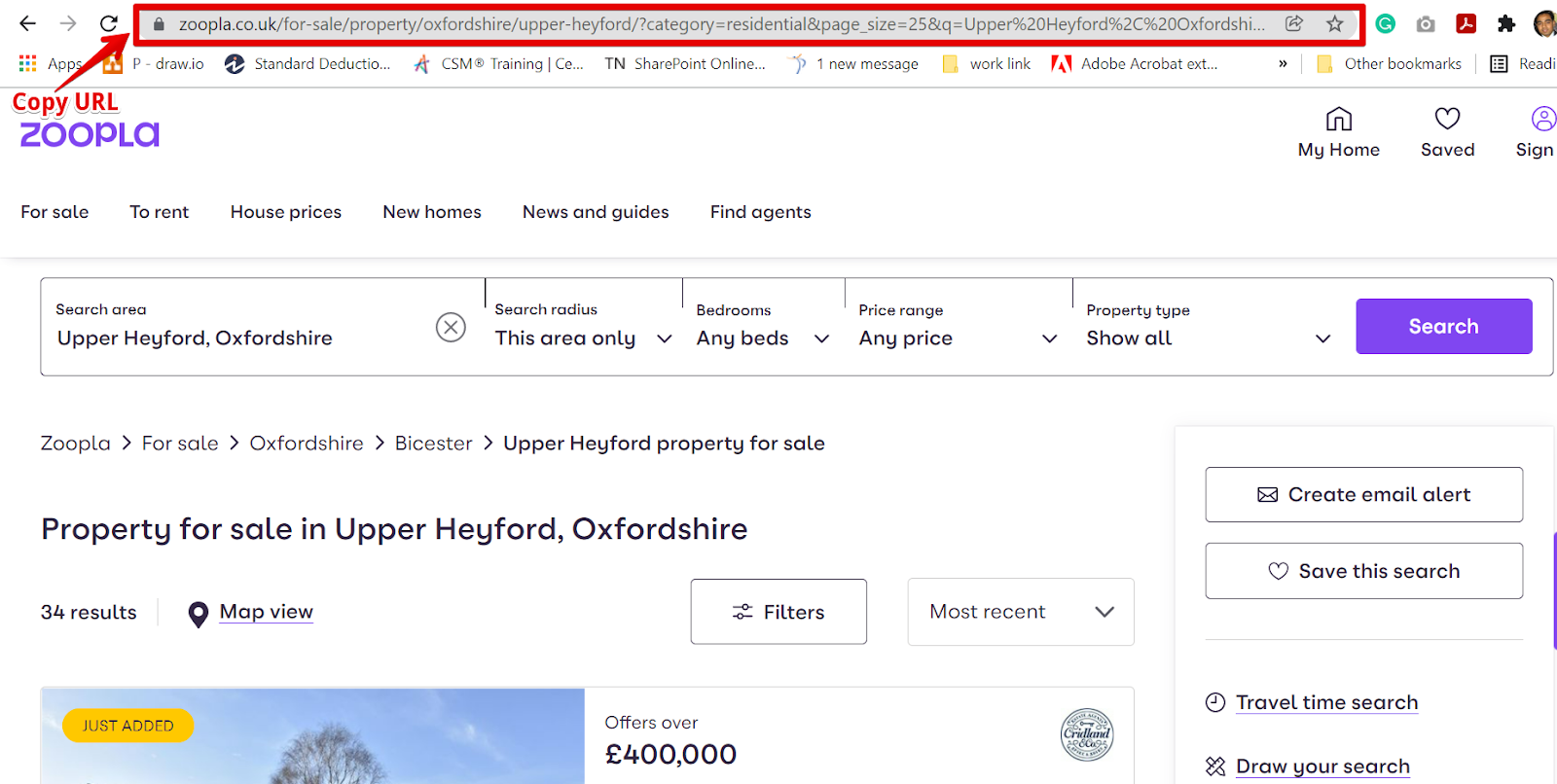Click the estate agent logo on listing
The height and width of the screenshot is (784, 1557).
(1087, 734)
